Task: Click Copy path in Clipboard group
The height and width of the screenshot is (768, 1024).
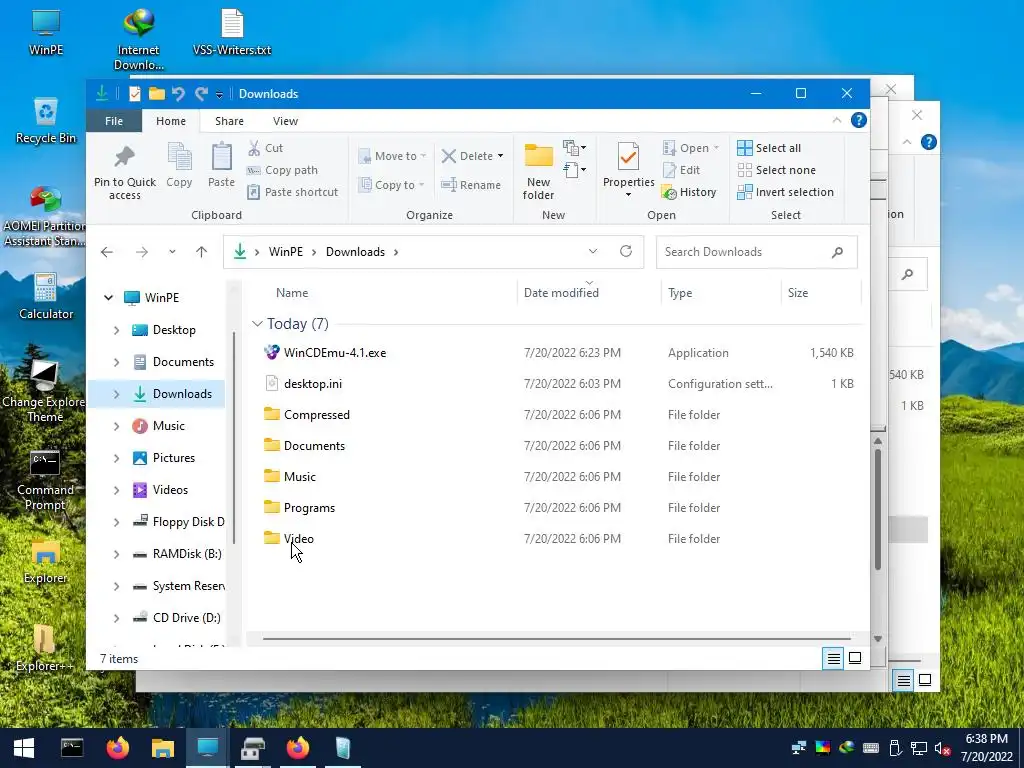Action: point(282,170)
